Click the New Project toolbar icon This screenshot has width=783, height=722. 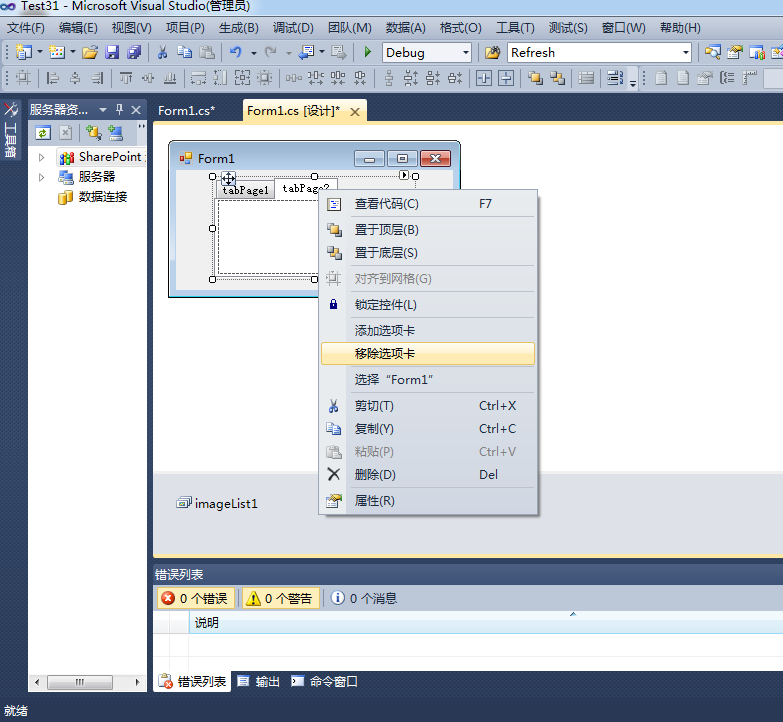(x=23, y=52)
